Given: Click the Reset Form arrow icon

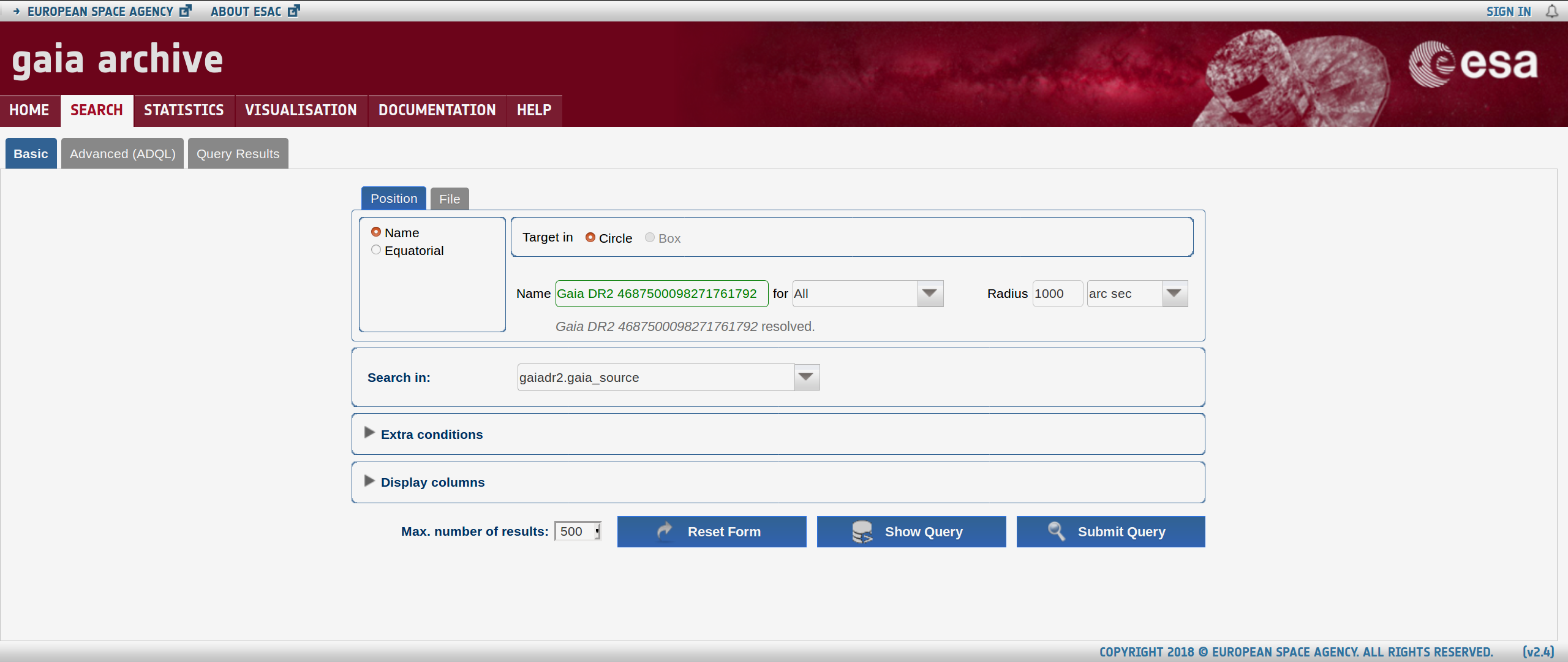Looking at the screenshot, I should (665, 531).
